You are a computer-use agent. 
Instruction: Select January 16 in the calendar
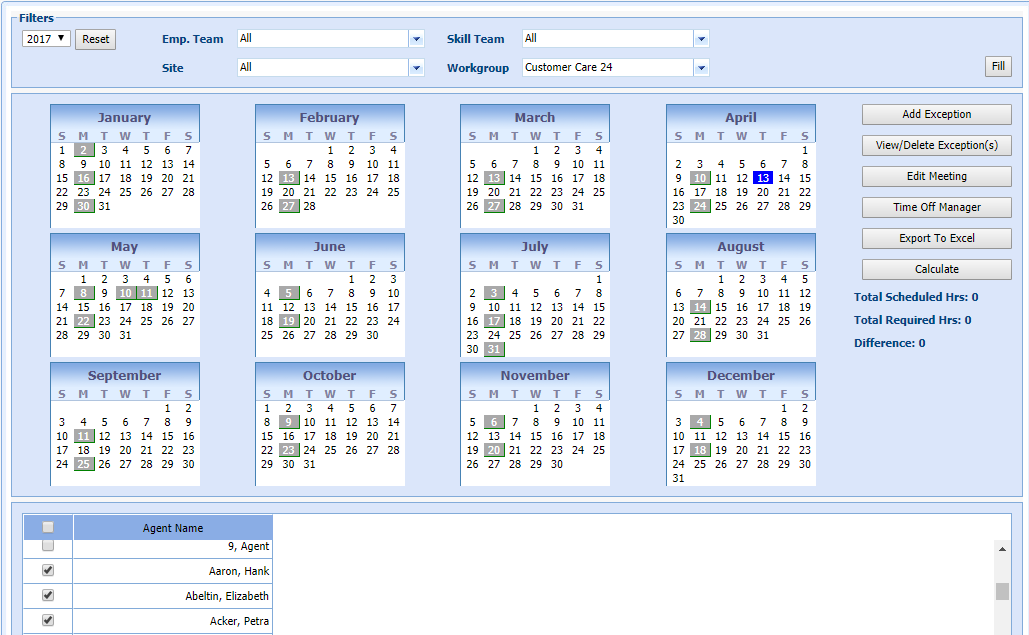[83, 178]
